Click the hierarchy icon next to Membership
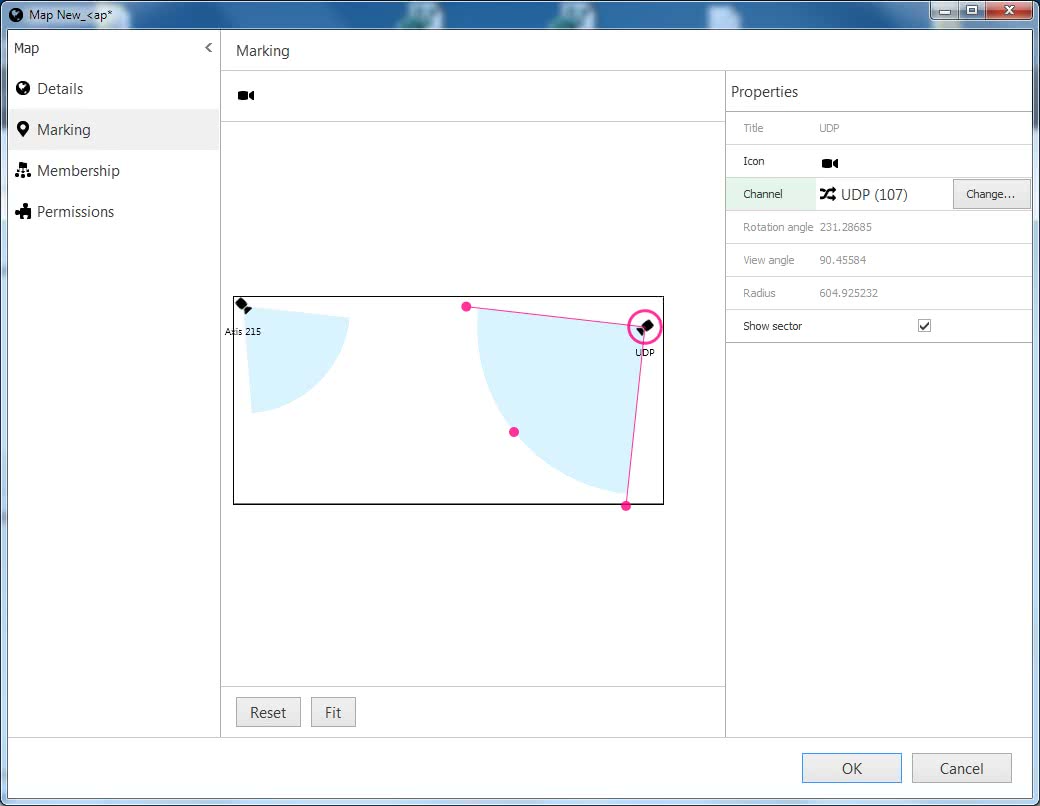The height and width of the screenshot is (806, 1040). click(23, 171)
